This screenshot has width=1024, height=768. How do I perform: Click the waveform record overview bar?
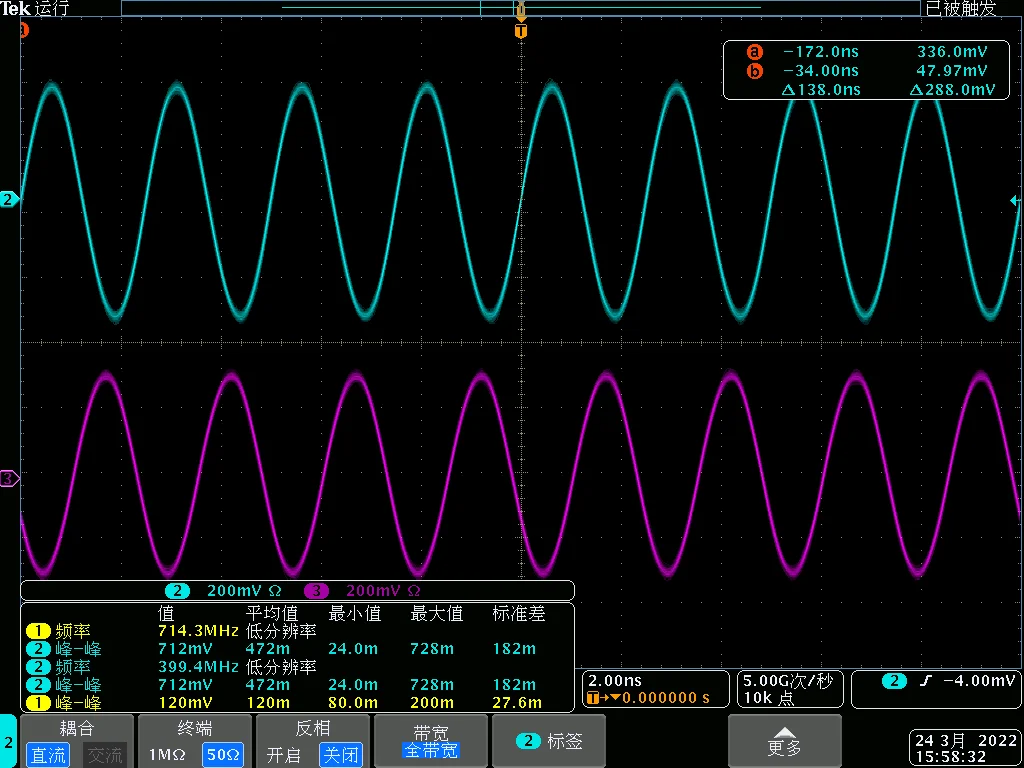pyautogui.click(x=520, y=8)
